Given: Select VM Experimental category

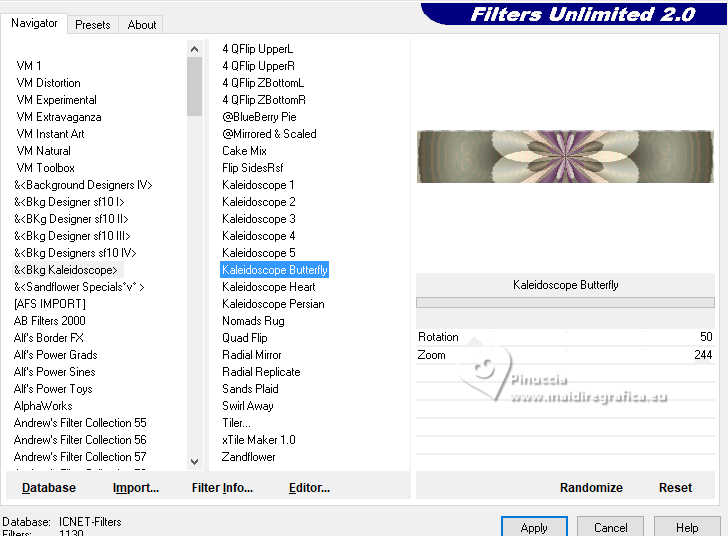Looking at the screenshot, I should pos(56,100).
